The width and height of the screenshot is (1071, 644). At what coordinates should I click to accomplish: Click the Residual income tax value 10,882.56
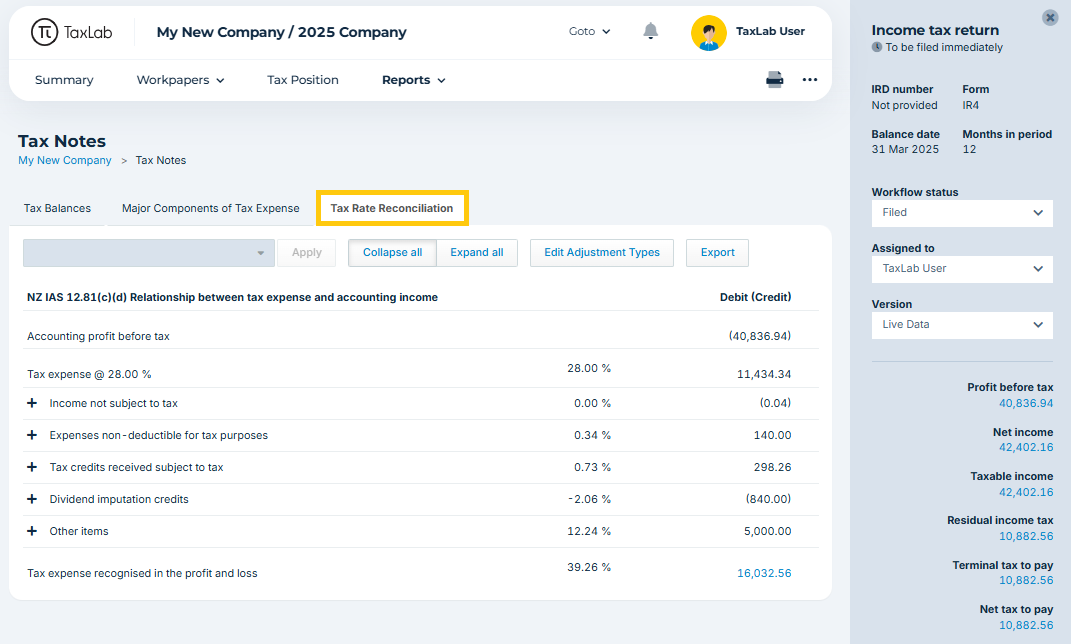coord(1026,537)
